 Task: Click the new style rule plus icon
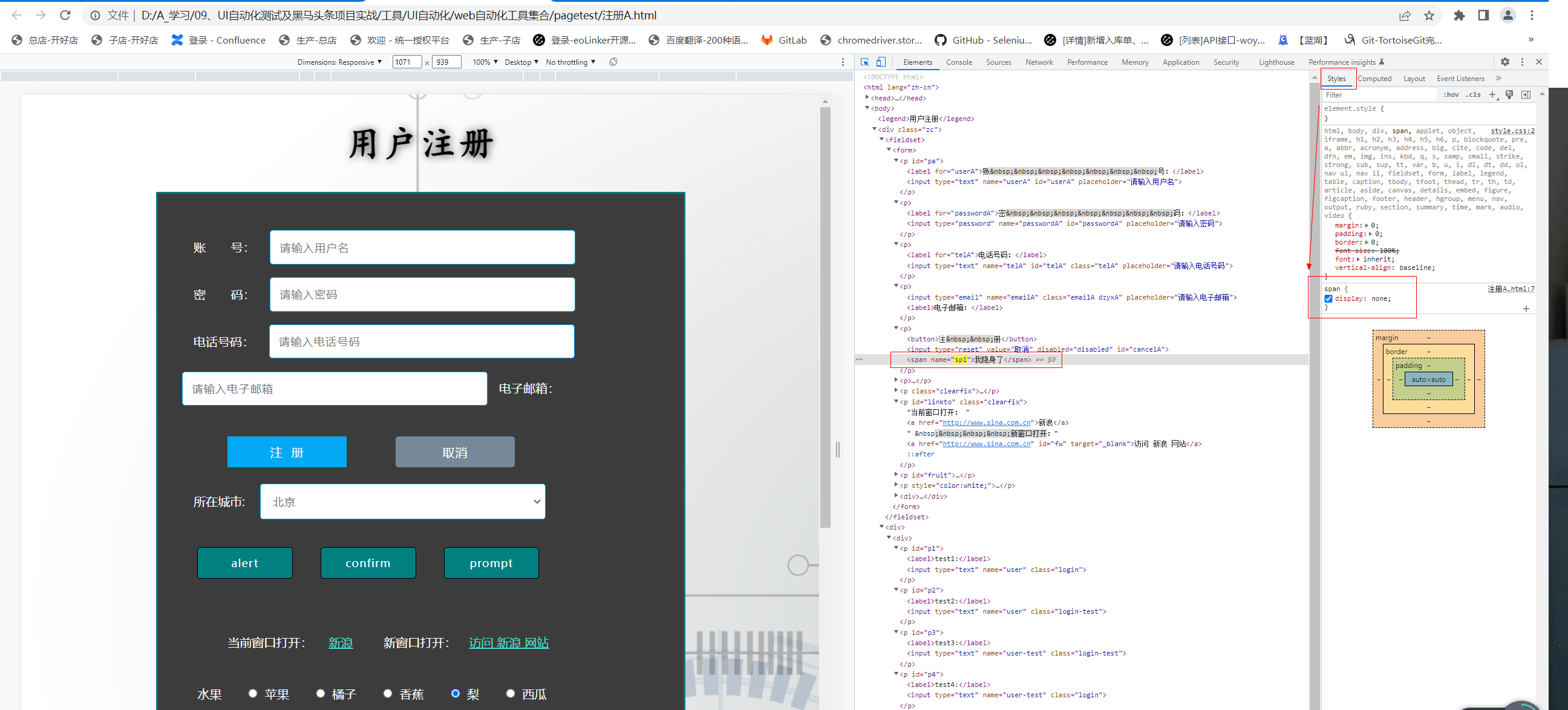[x=1492, y=95]
